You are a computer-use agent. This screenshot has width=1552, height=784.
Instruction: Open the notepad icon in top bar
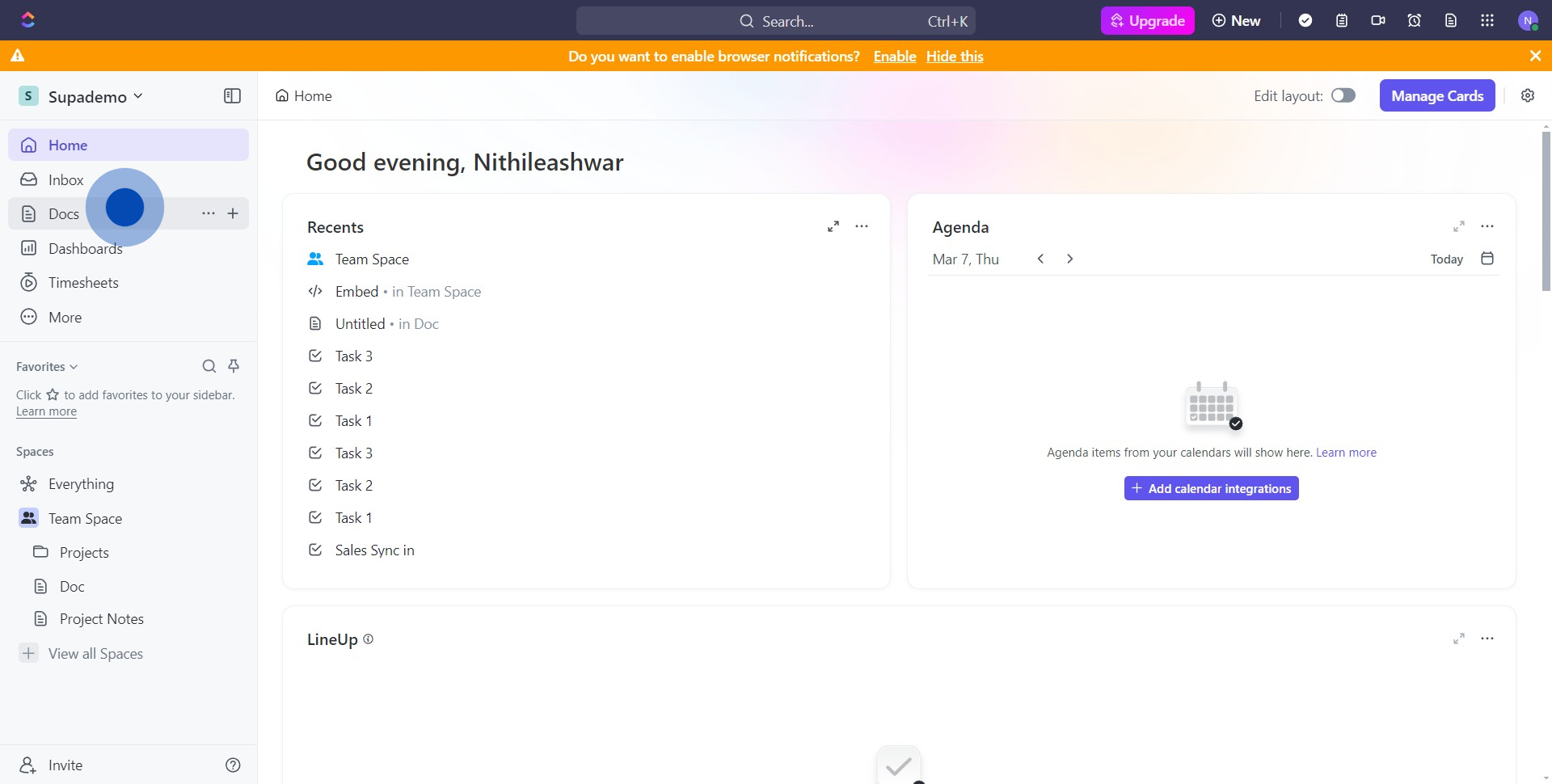pyautogui.click(x=1342, y=20)
